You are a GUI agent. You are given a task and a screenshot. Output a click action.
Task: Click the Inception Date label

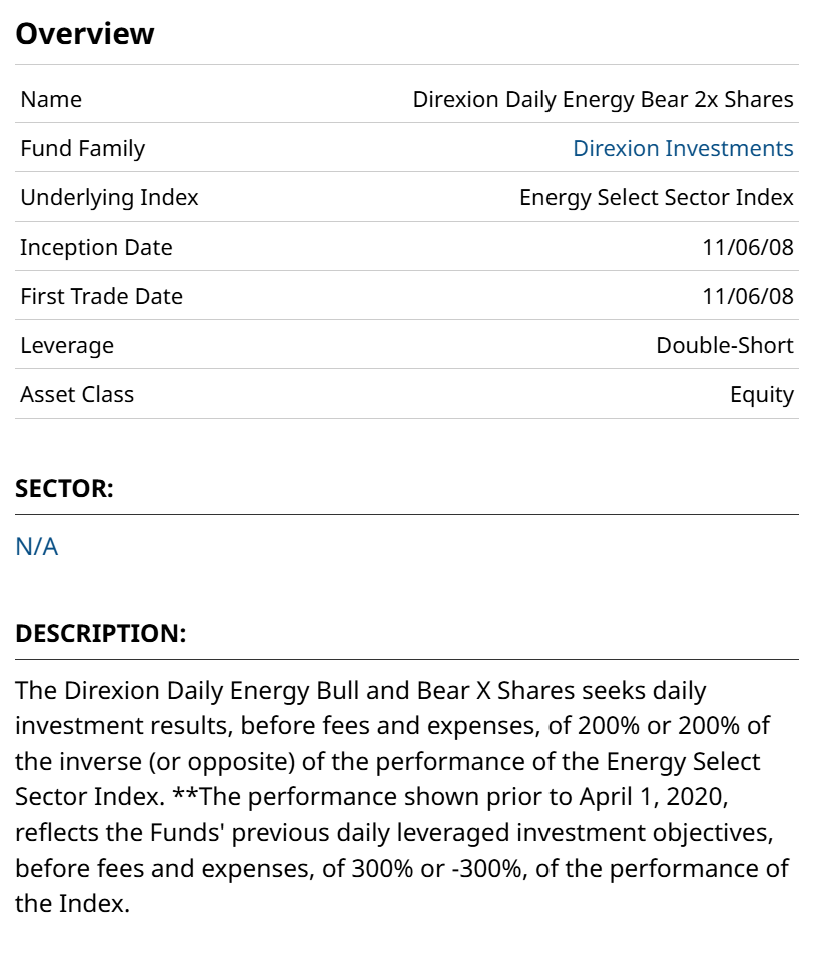tap(96, 247)
